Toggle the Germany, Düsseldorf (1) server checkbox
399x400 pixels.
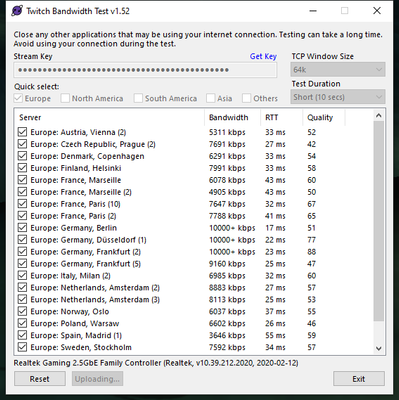[x=22, y=240]
